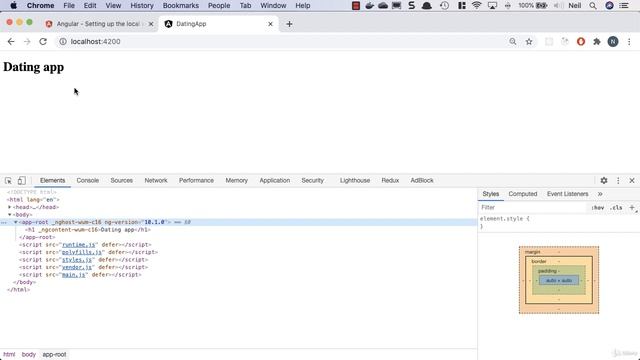Click the padding box in box model
This screenshot has height=360, width=640.
click(x=559, y=270)
